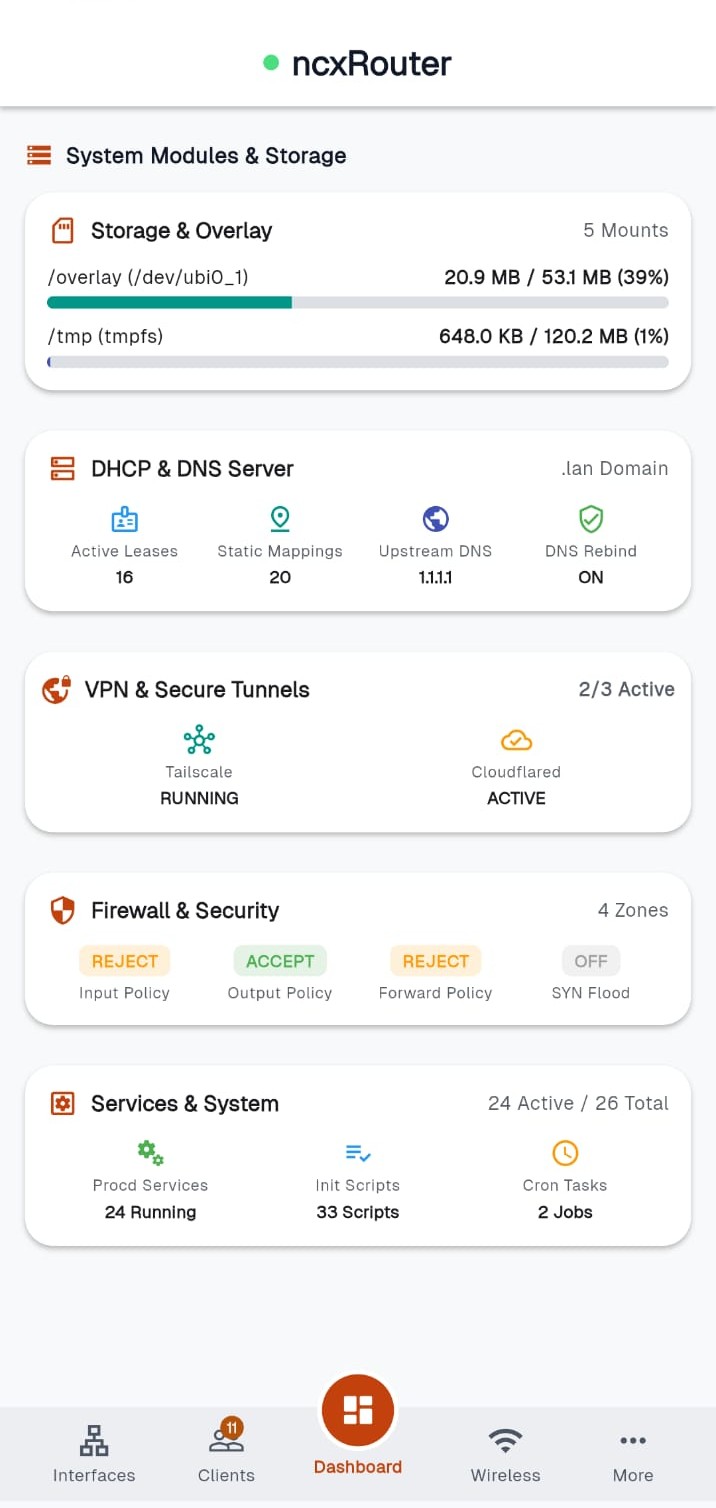Click the More three-dots icon

633,1441
